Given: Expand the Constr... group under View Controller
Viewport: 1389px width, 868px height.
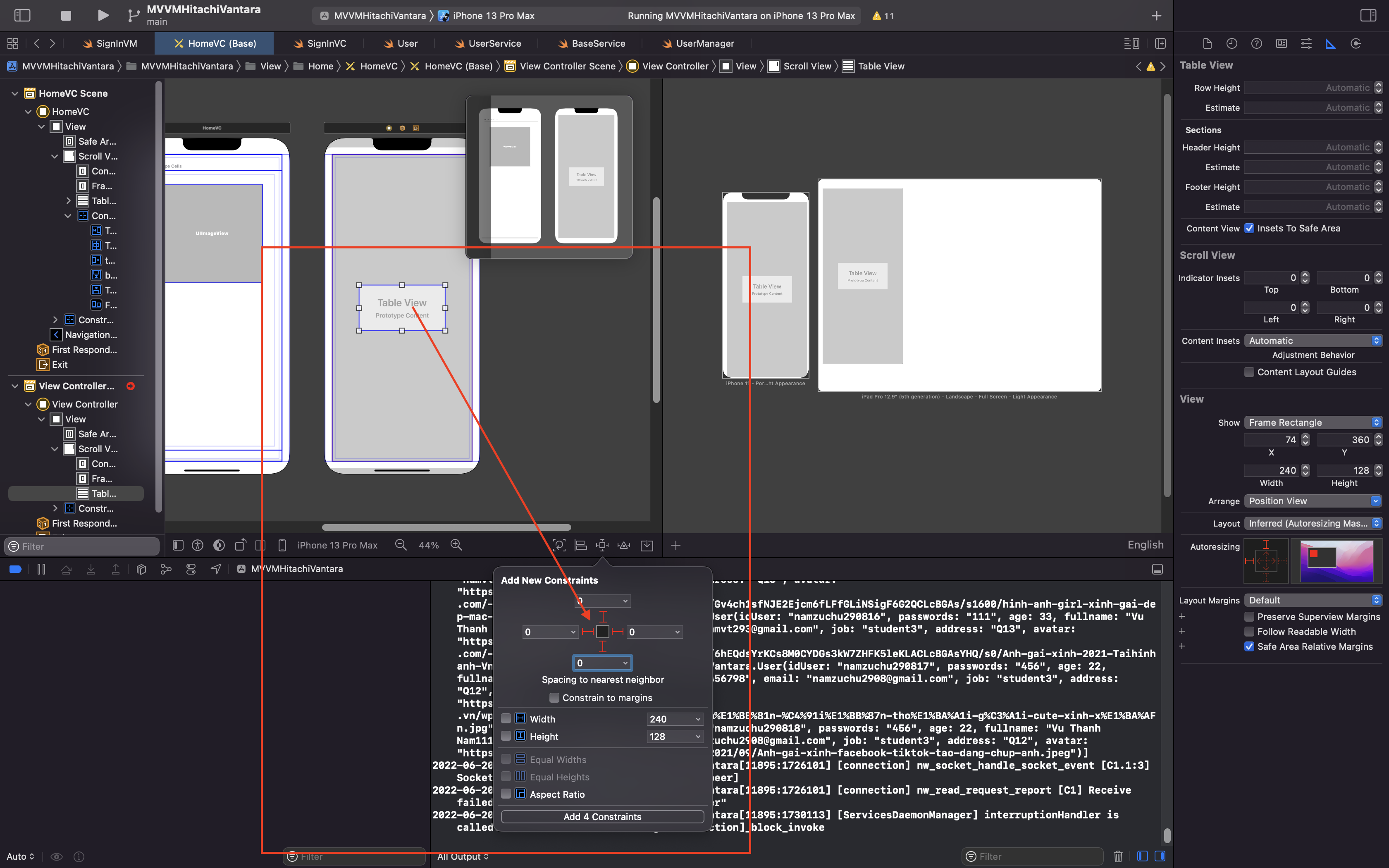Looking at the screenshot, I should (x=55, y=508).
